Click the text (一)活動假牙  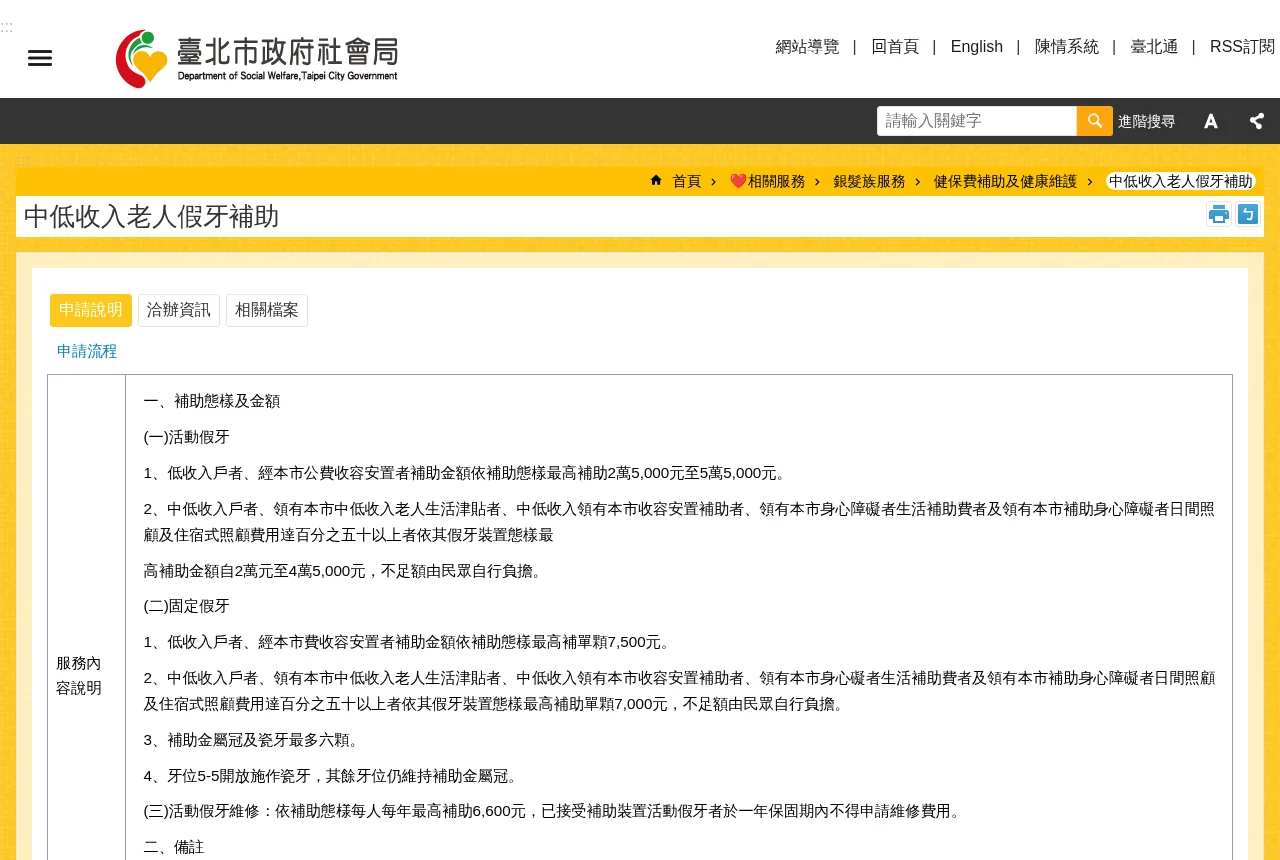click(x=187, y=437)
